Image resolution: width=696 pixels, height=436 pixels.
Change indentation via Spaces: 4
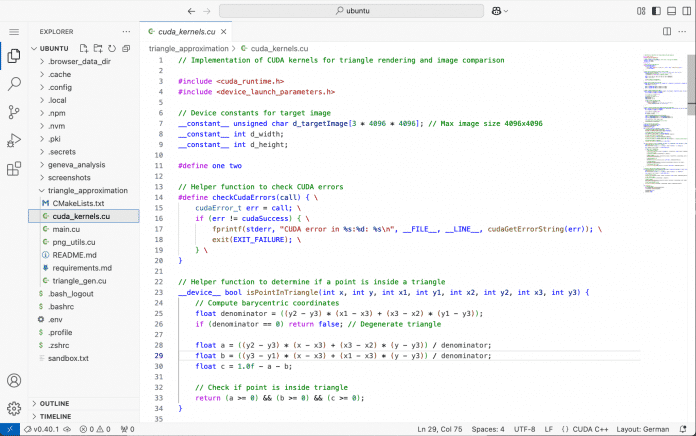(488, 429)
